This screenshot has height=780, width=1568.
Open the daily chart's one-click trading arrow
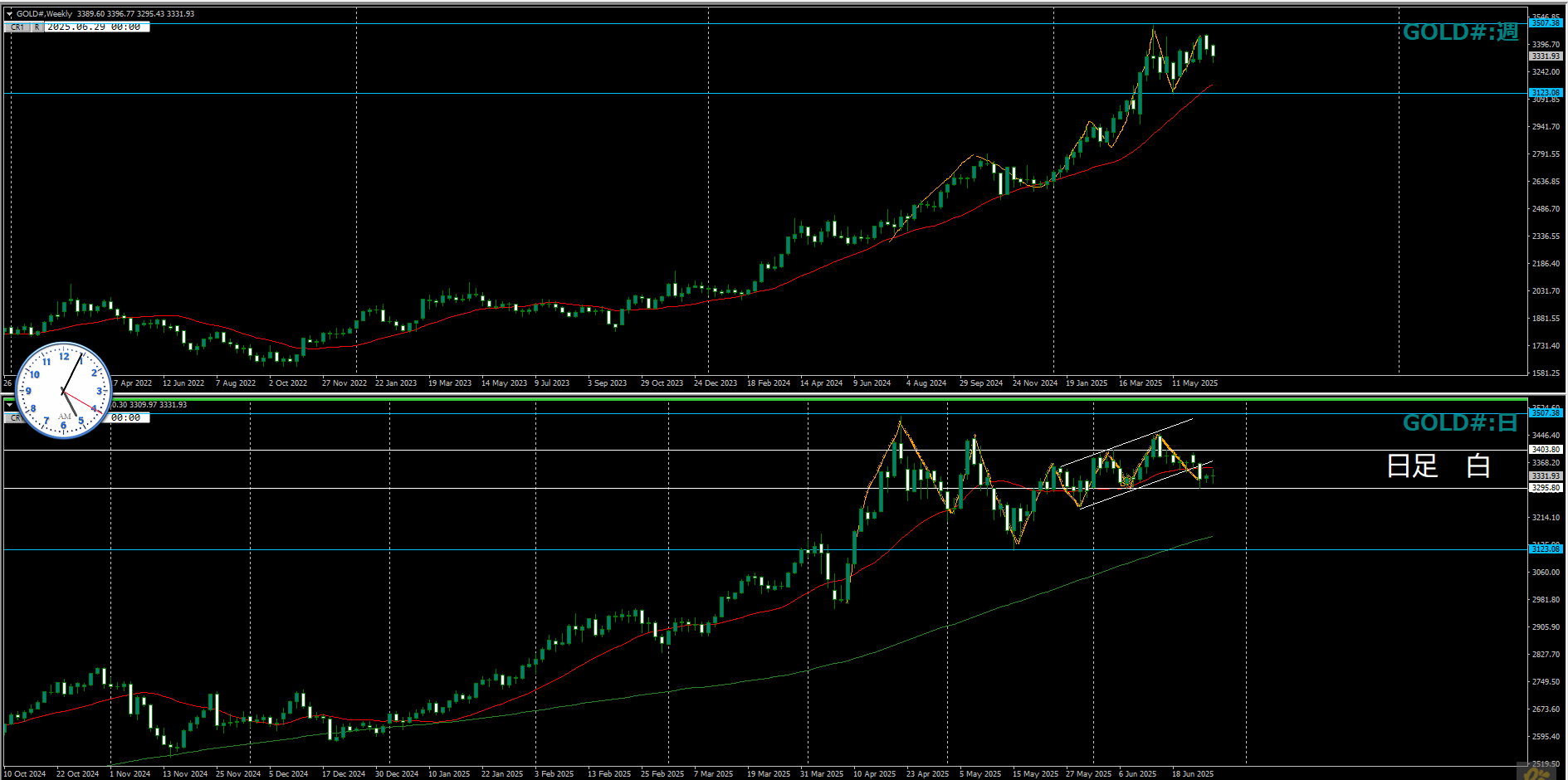[x=9, y=405]
